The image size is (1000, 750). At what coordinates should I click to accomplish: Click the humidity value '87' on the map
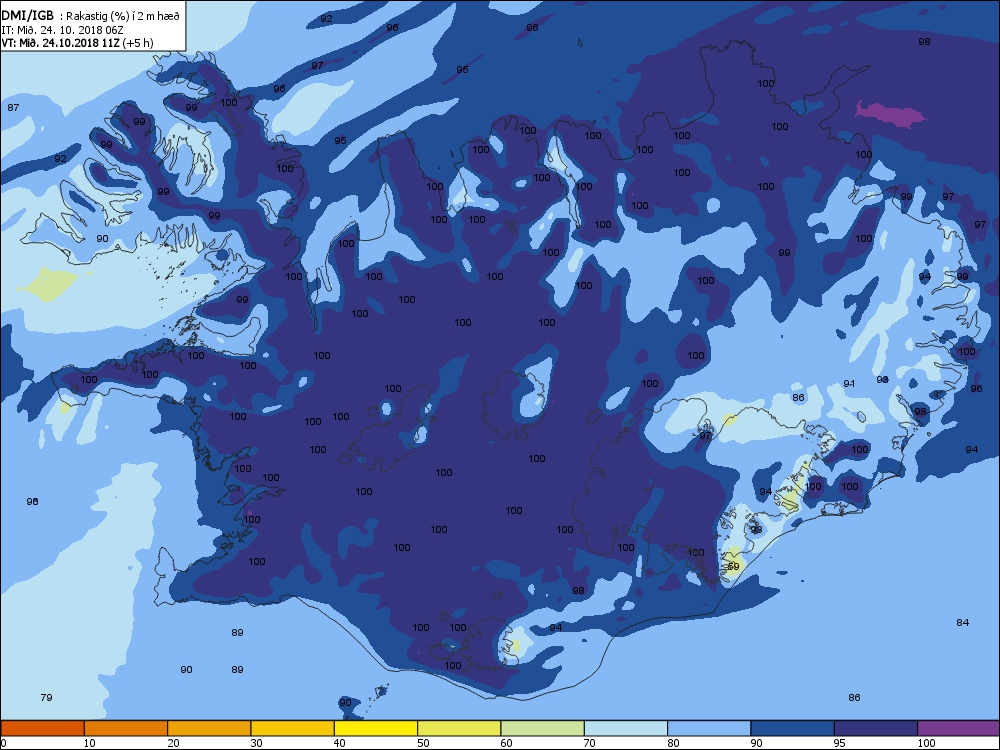tap(13, 107)
